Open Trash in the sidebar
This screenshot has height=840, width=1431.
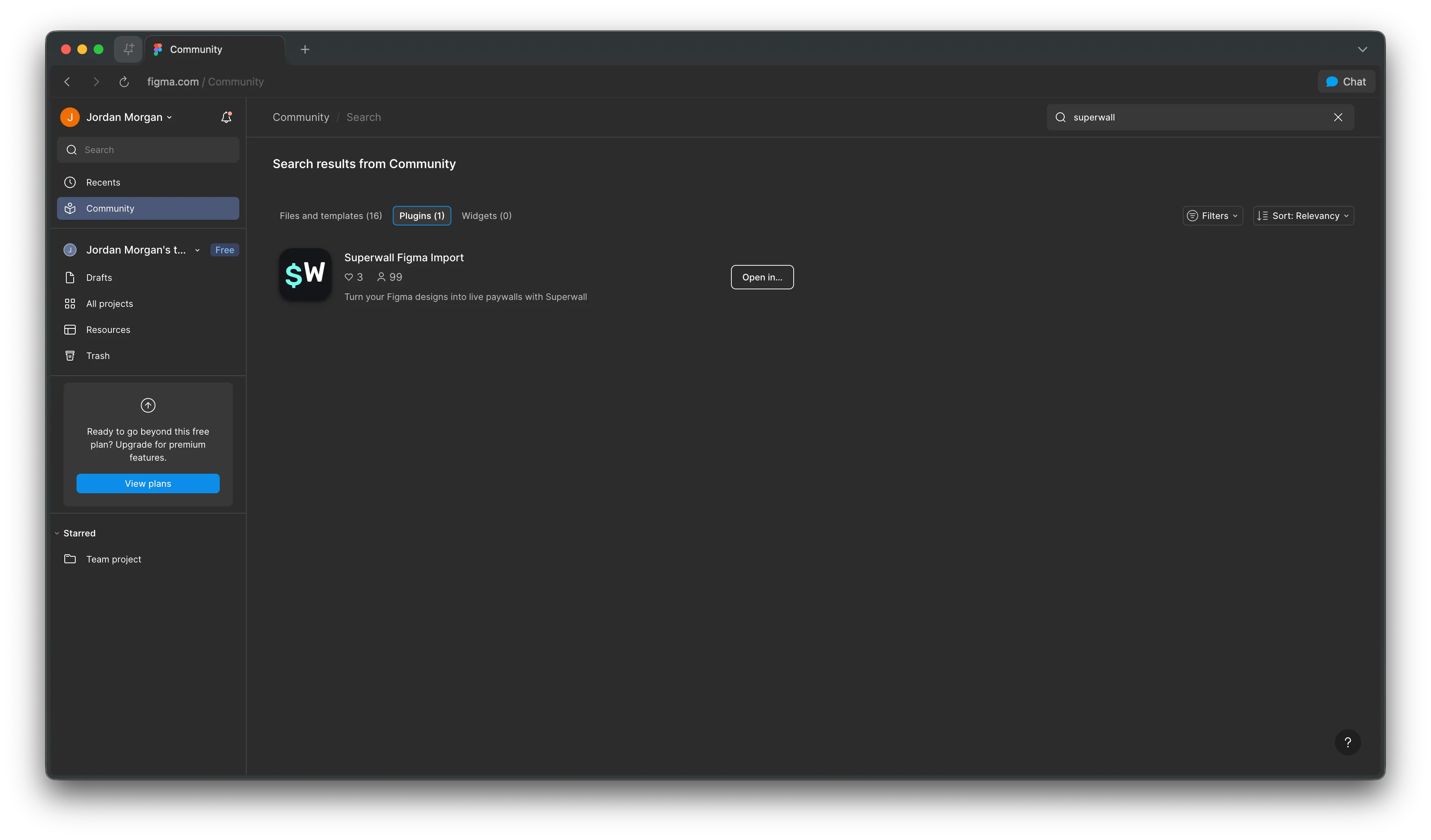pos(148,356)
